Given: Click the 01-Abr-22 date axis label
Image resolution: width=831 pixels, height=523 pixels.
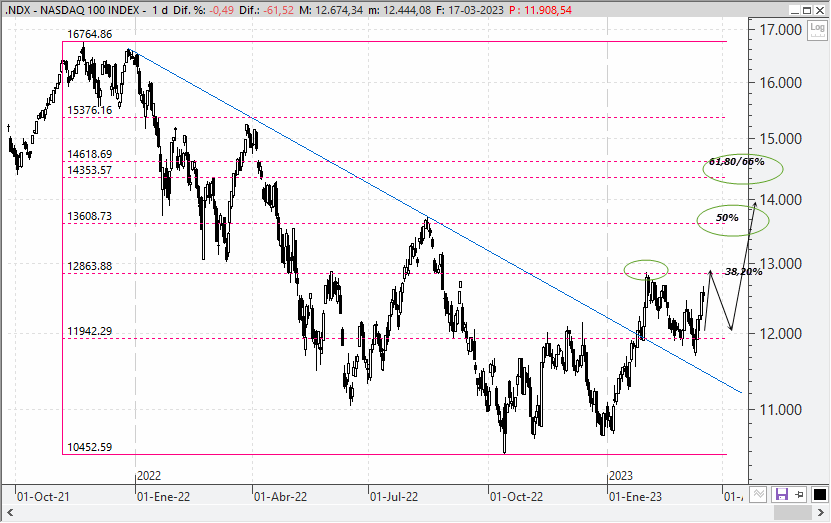Looking at the screenshot, I should 280,497.
